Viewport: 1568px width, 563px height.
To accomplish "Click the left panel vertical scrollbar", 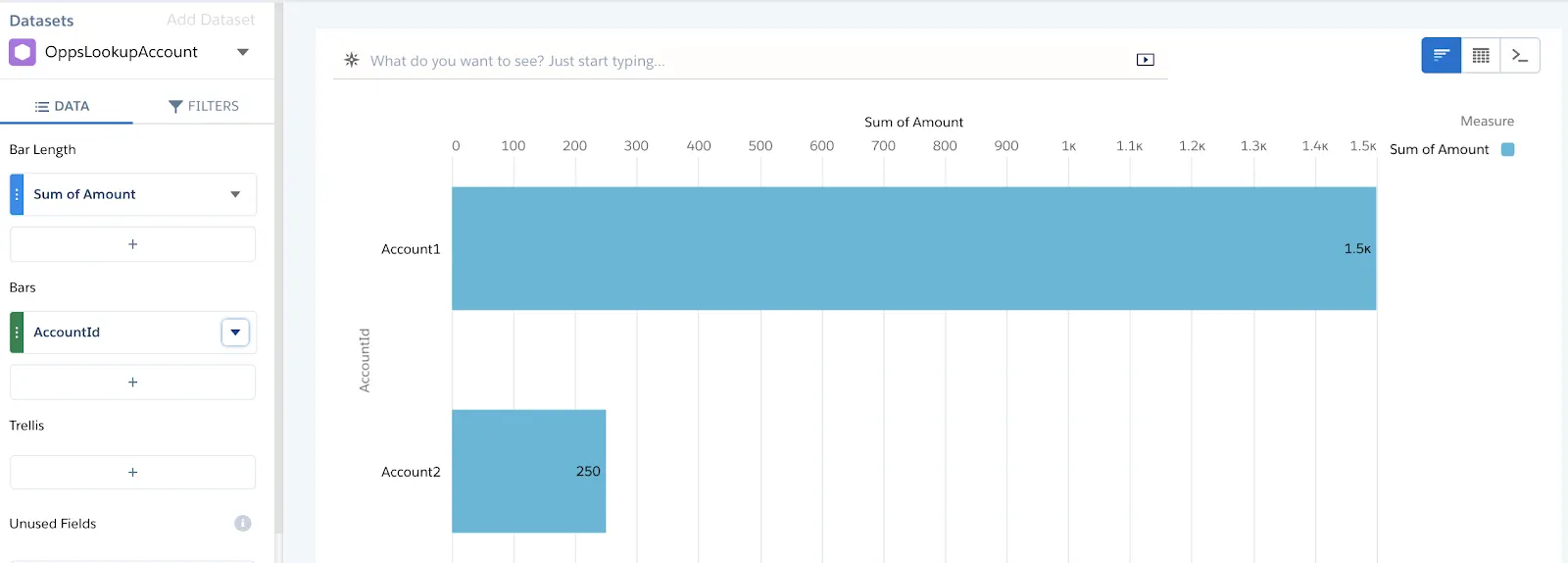I will pos(279,267).
